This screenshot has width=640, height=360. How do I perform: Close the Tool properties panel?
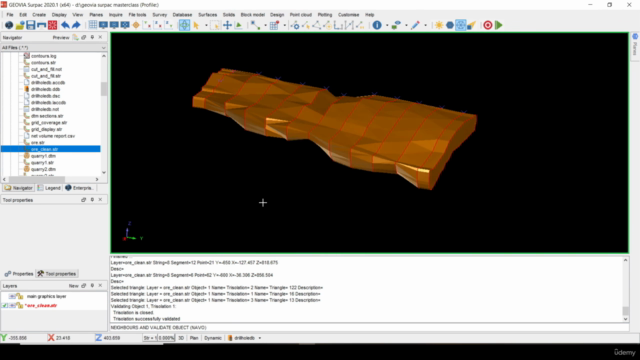[100, 200]
